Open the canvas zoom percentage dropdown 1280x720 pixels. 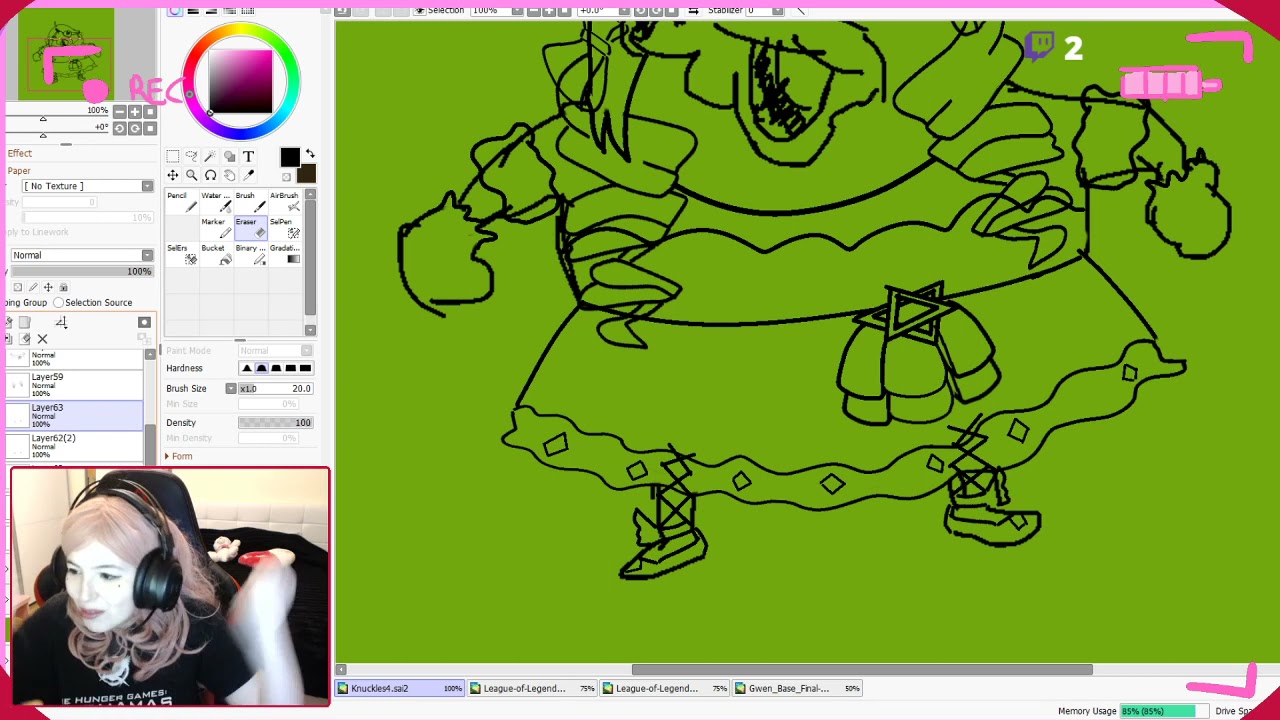click(x=516, y=10)
